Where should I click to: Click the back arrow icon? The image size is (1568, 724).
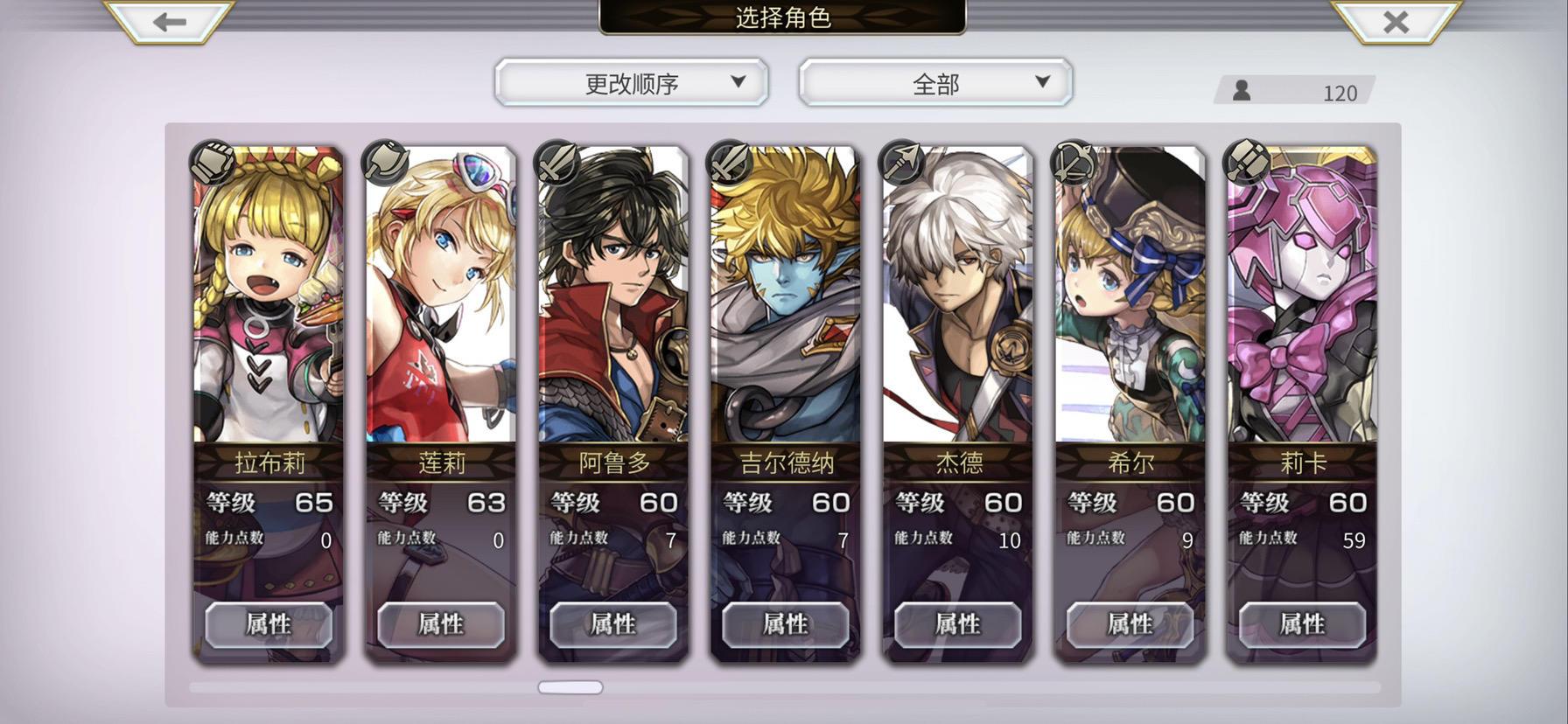pos(170,22)
